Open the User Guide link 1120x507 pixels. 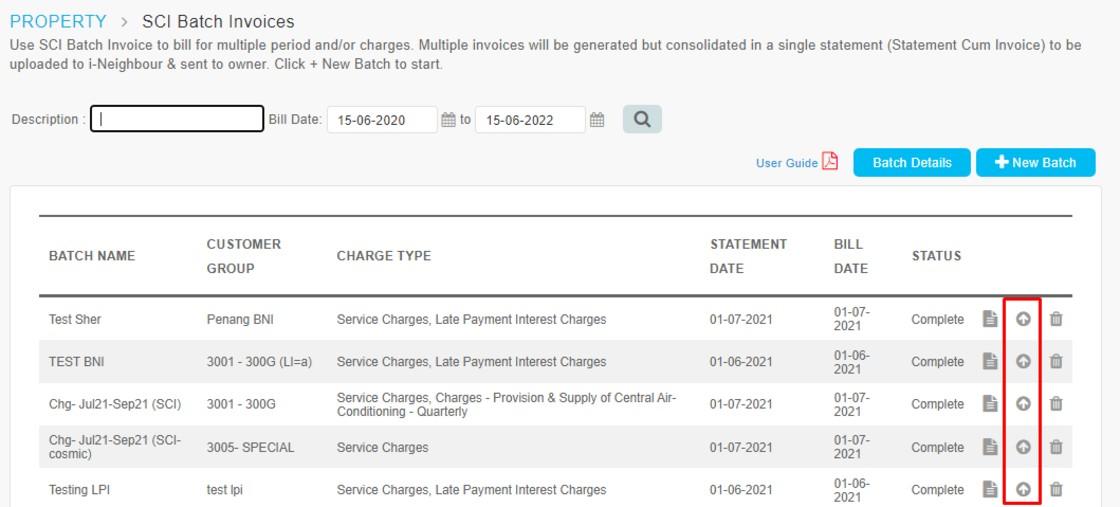786,163
